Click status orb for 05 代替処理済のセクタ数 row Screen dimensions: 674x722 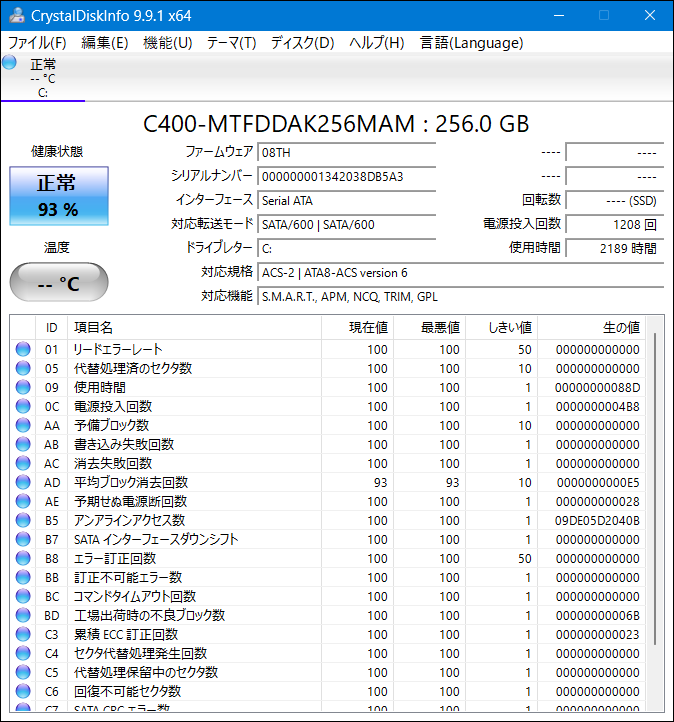[x=23, y=368]
